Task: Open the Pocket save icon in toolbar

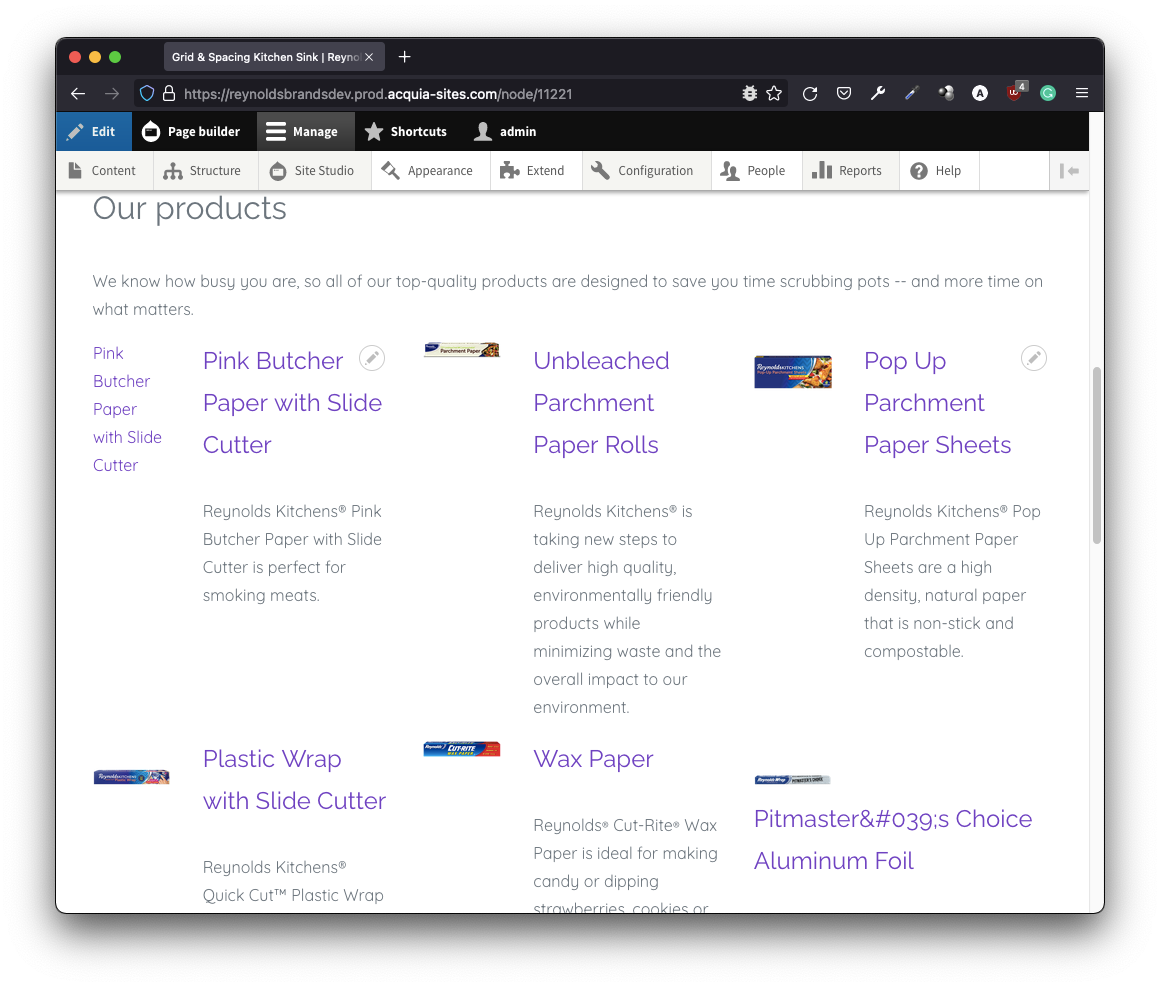Action: [x=844, y=93]
